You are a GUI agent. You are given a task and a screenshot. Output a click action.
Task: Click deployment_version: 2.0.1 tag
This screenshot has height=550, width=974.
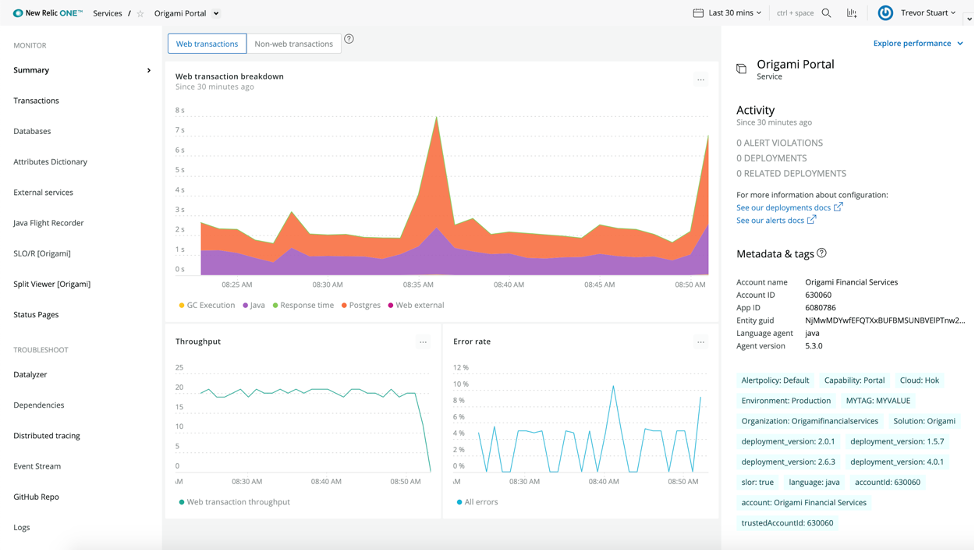[788, 441]
